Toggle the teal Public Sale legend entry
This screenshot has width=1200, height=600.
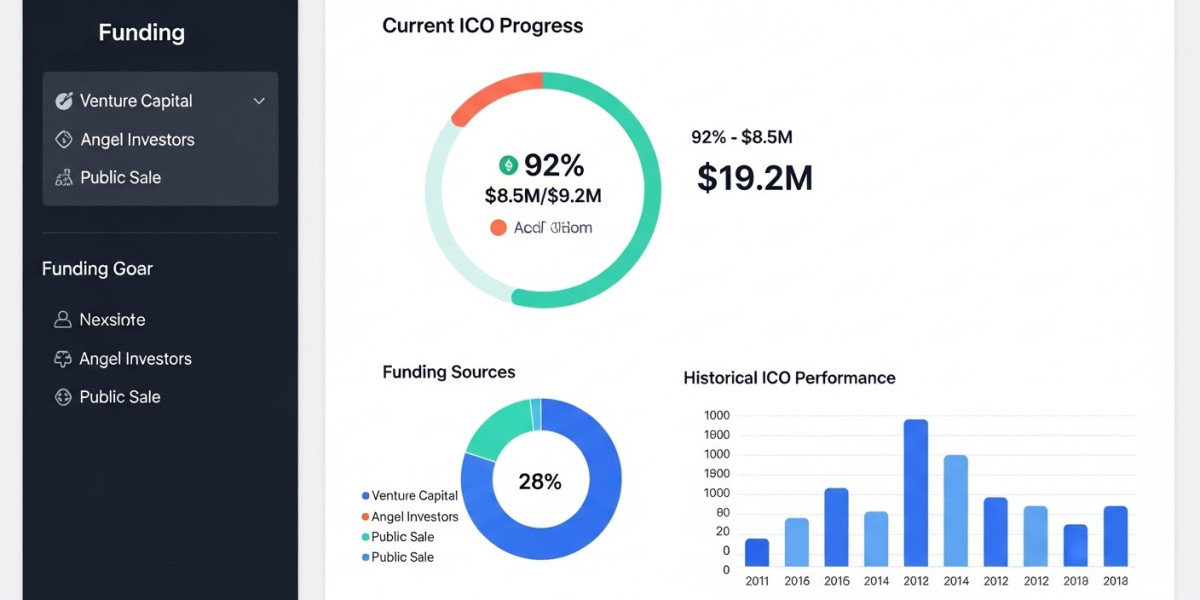click(x=403, y=537)
